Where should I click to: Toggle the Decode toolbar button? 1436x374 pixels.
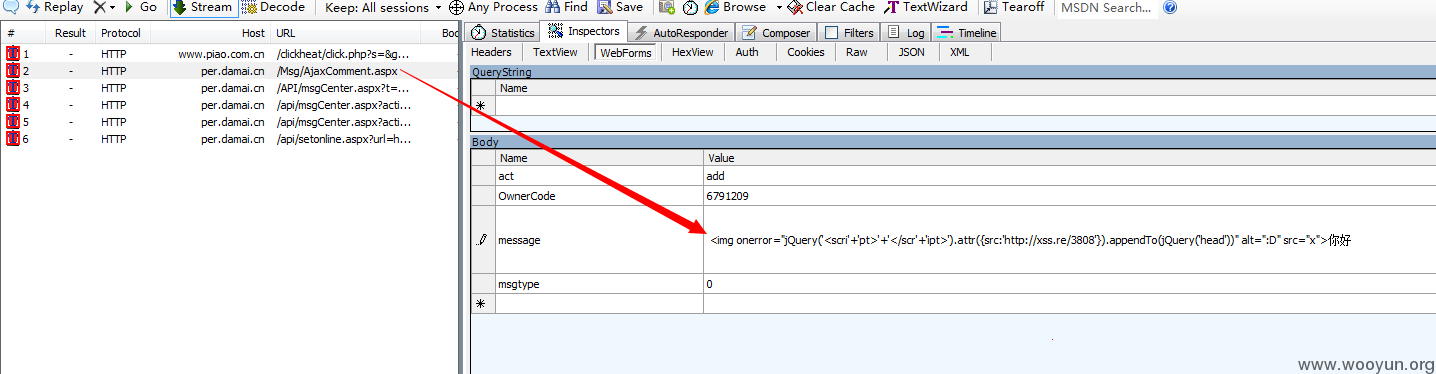pos(274,7)
